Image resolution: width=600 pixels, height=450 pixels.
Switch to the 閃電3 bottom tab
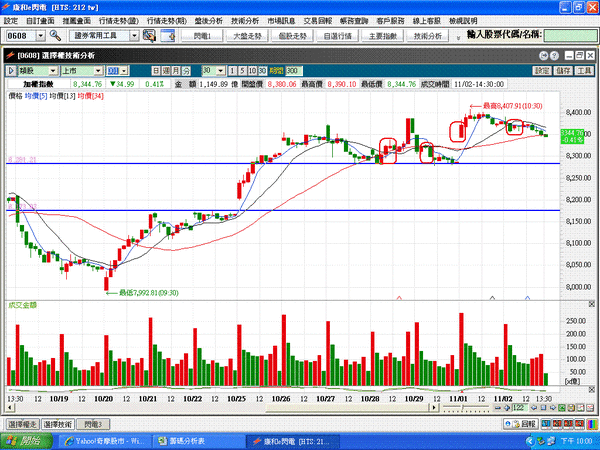click(93, 424)
